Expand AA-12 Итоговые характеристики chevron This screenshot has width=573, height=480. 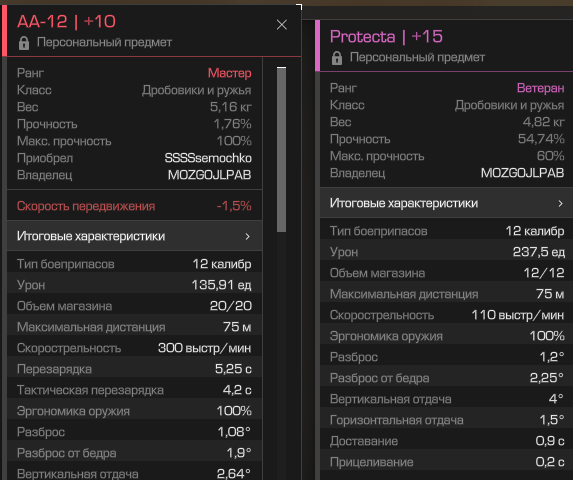(248, 236)
